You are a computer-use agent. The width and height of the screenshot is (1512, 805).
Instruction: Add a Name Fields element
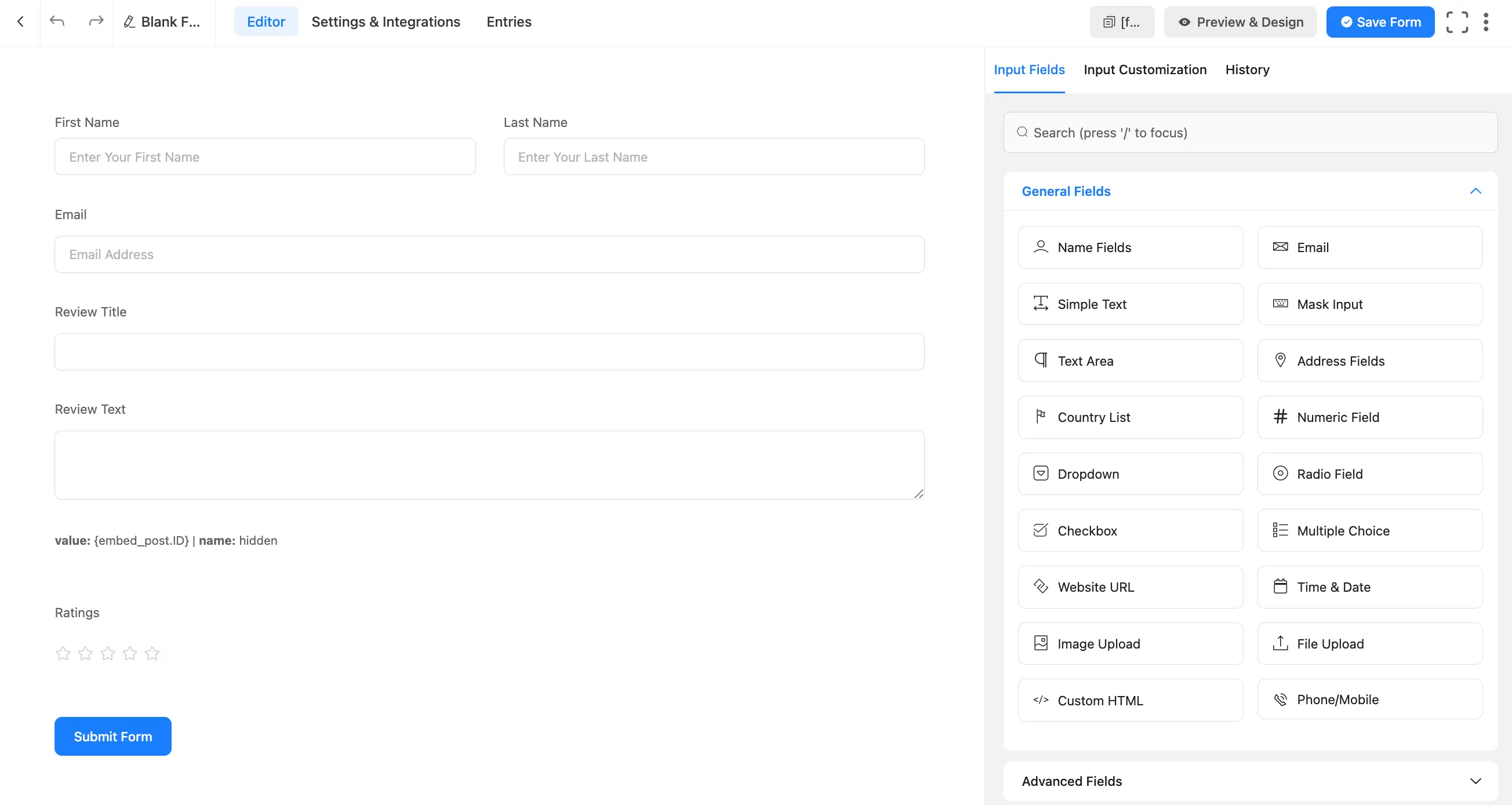coord(1131,247)
